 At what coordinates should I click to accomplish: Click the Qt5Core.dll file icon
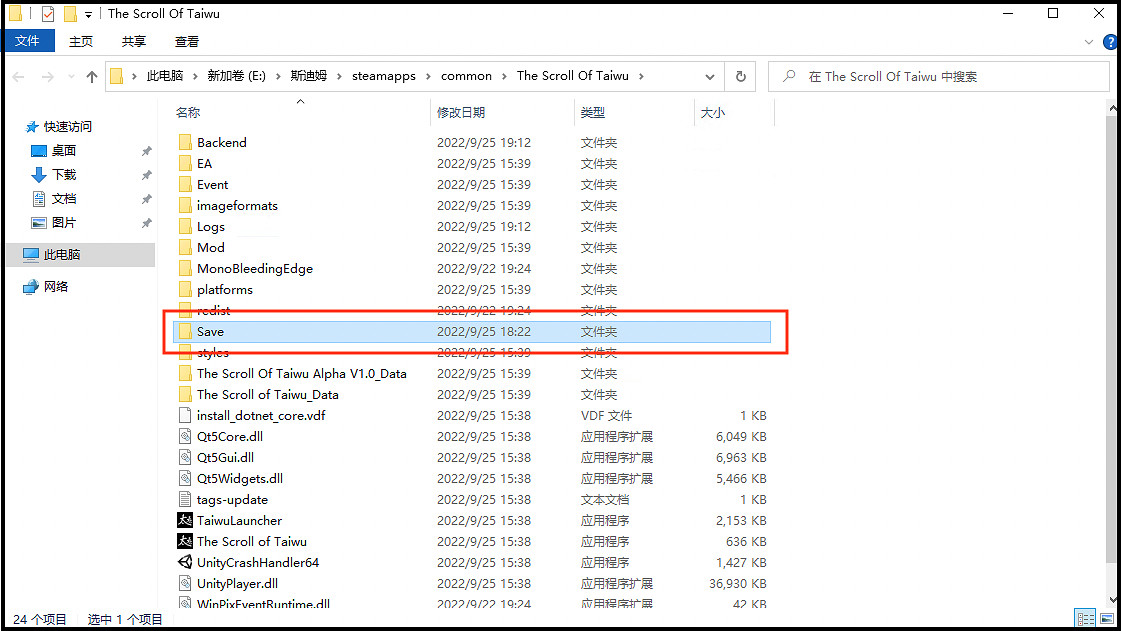click(185, 436)
